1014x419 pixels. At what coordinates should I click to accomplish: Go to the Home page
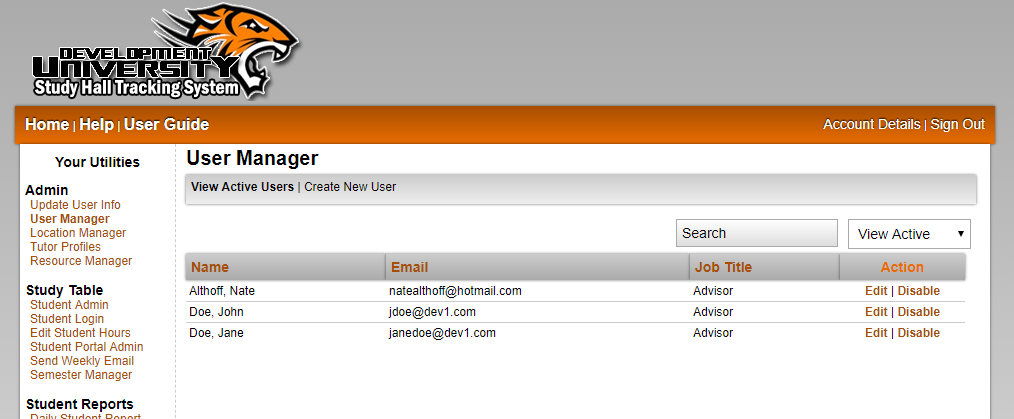47,124
